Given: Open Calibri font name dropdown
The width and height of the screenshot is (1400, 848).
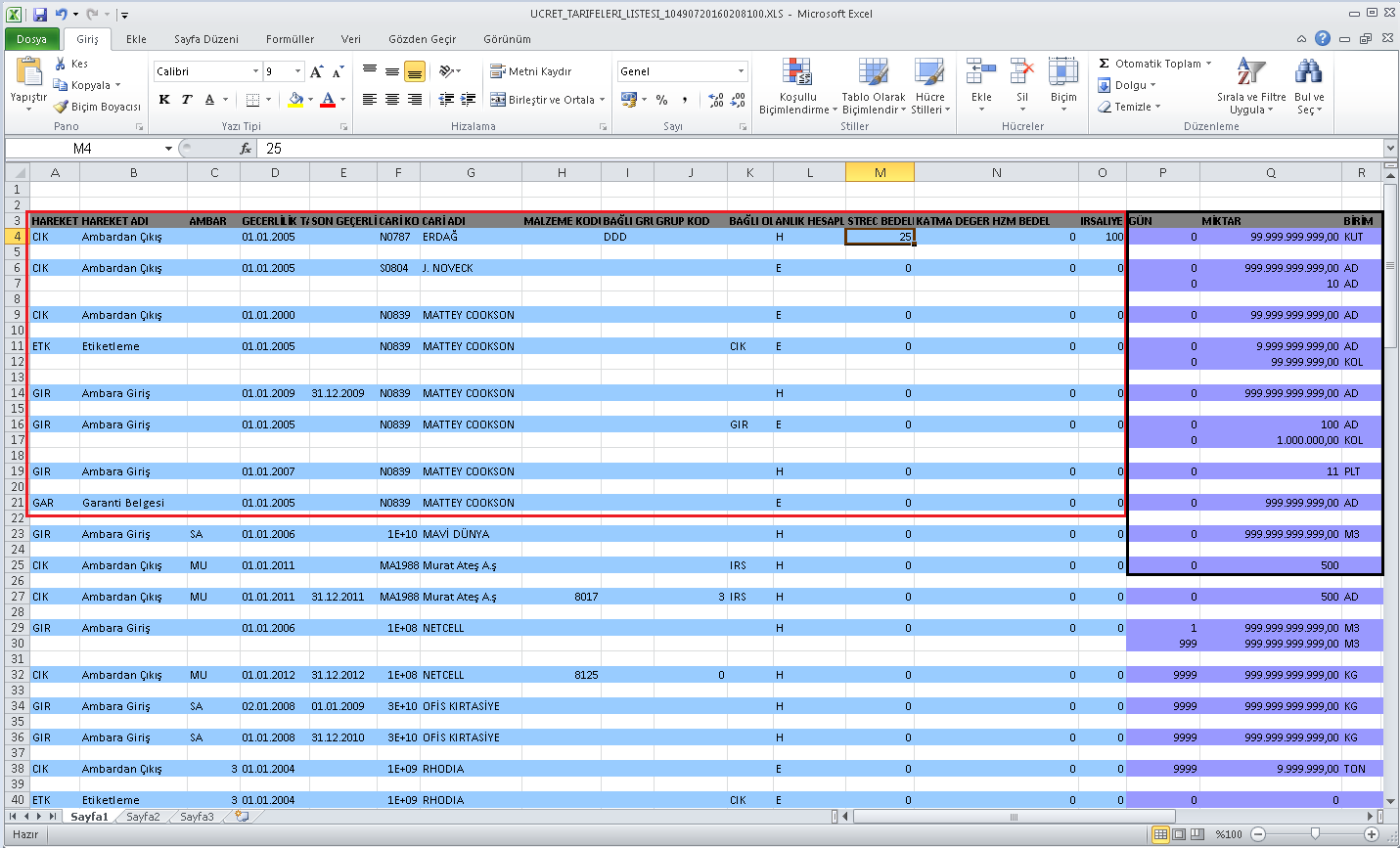Looking at the screenshot, I should coord(255,71).
